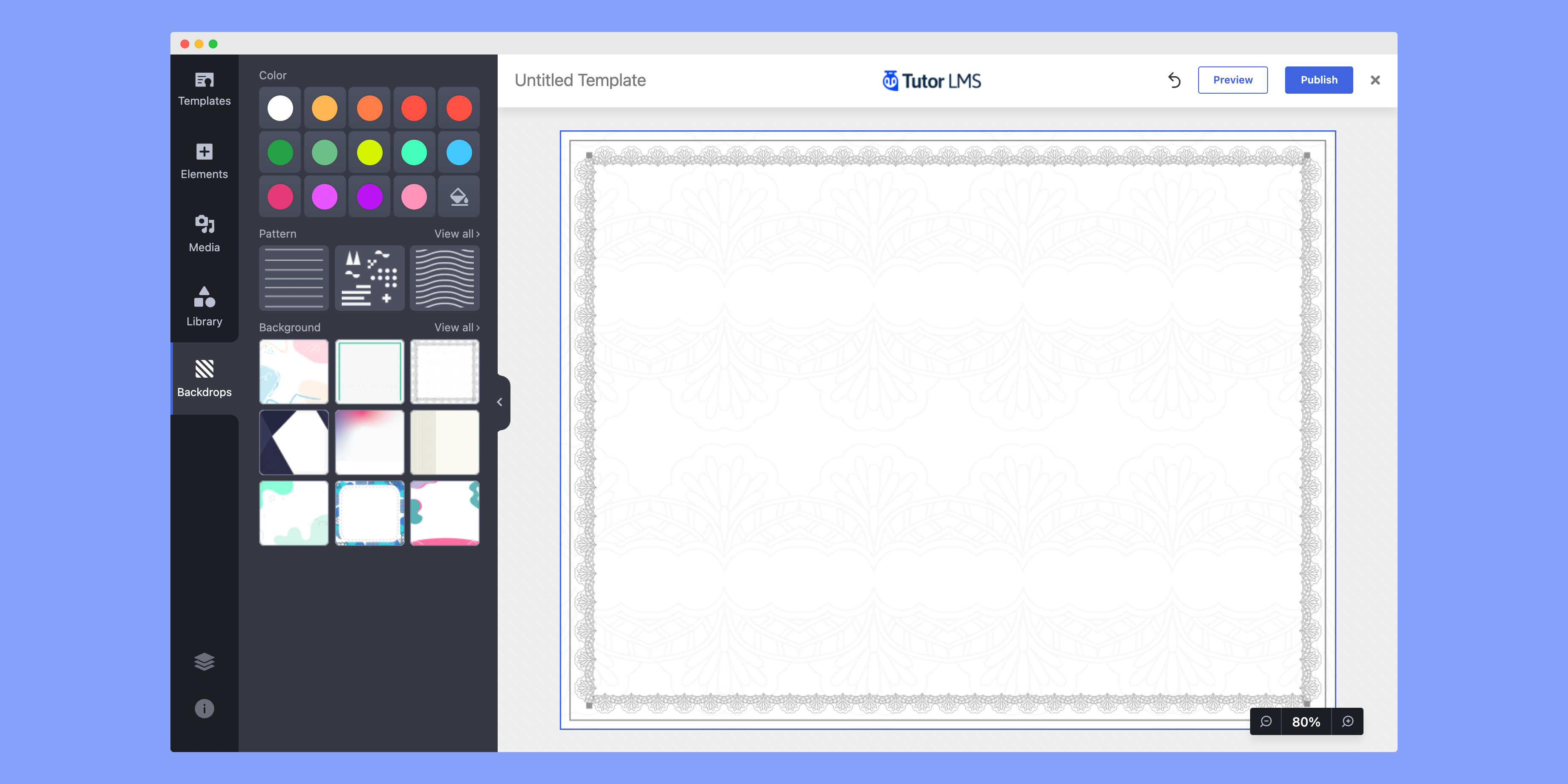Viewport: 1568px width, 784px height.
Task: Click the undo arrow button
Action: coord(1175,80)
